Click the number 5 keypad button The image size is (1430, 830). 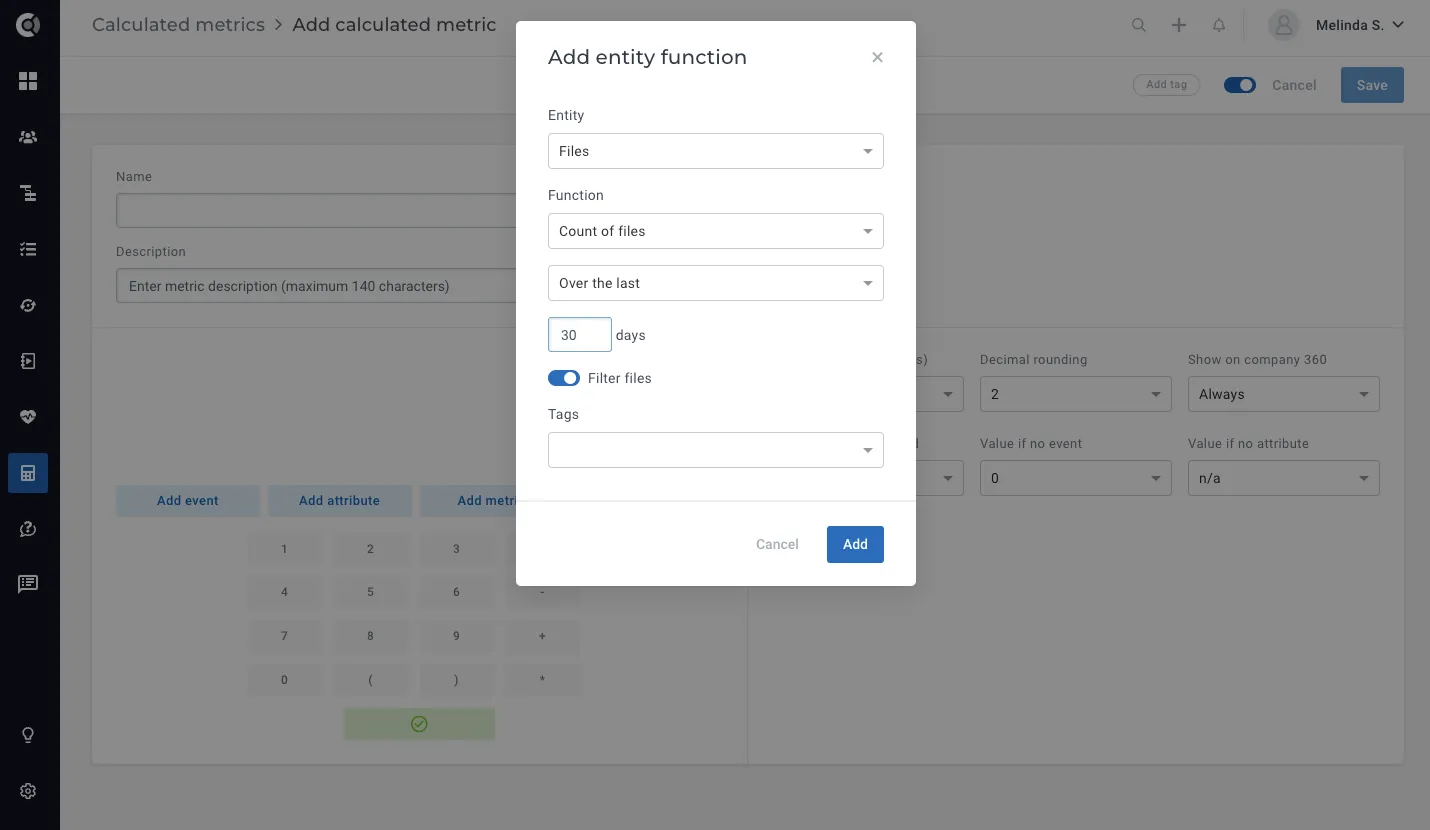point(370,592)
